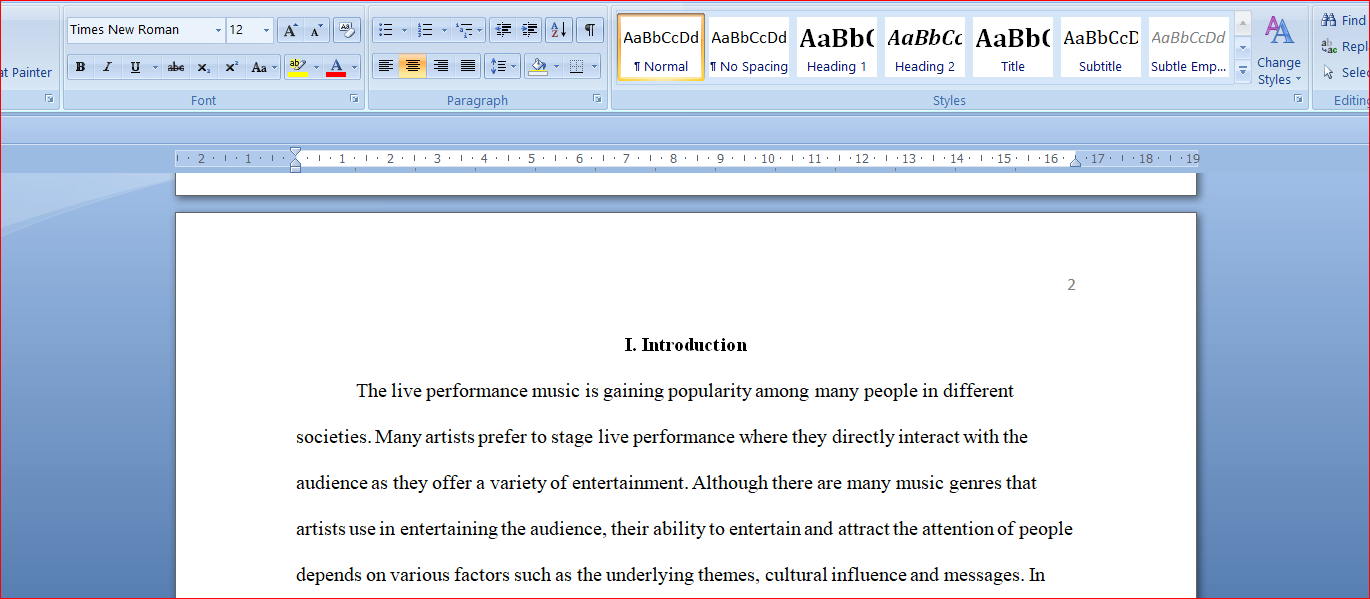
Task: Click the page number 2 in header
Action: coord(1071,285)
